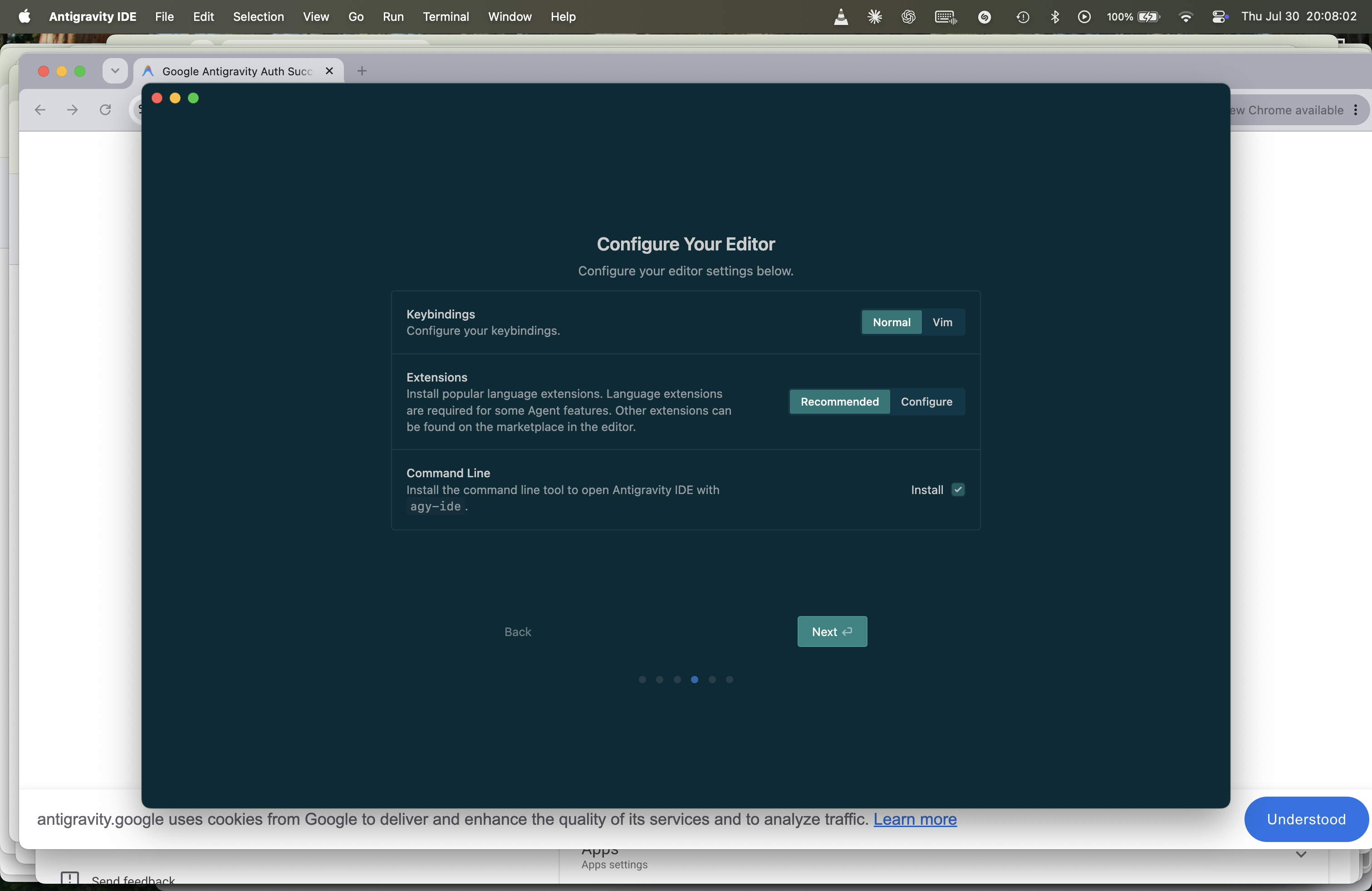Select Normal keybindings
The image size is (1372, 891).
tap(891, 322)
